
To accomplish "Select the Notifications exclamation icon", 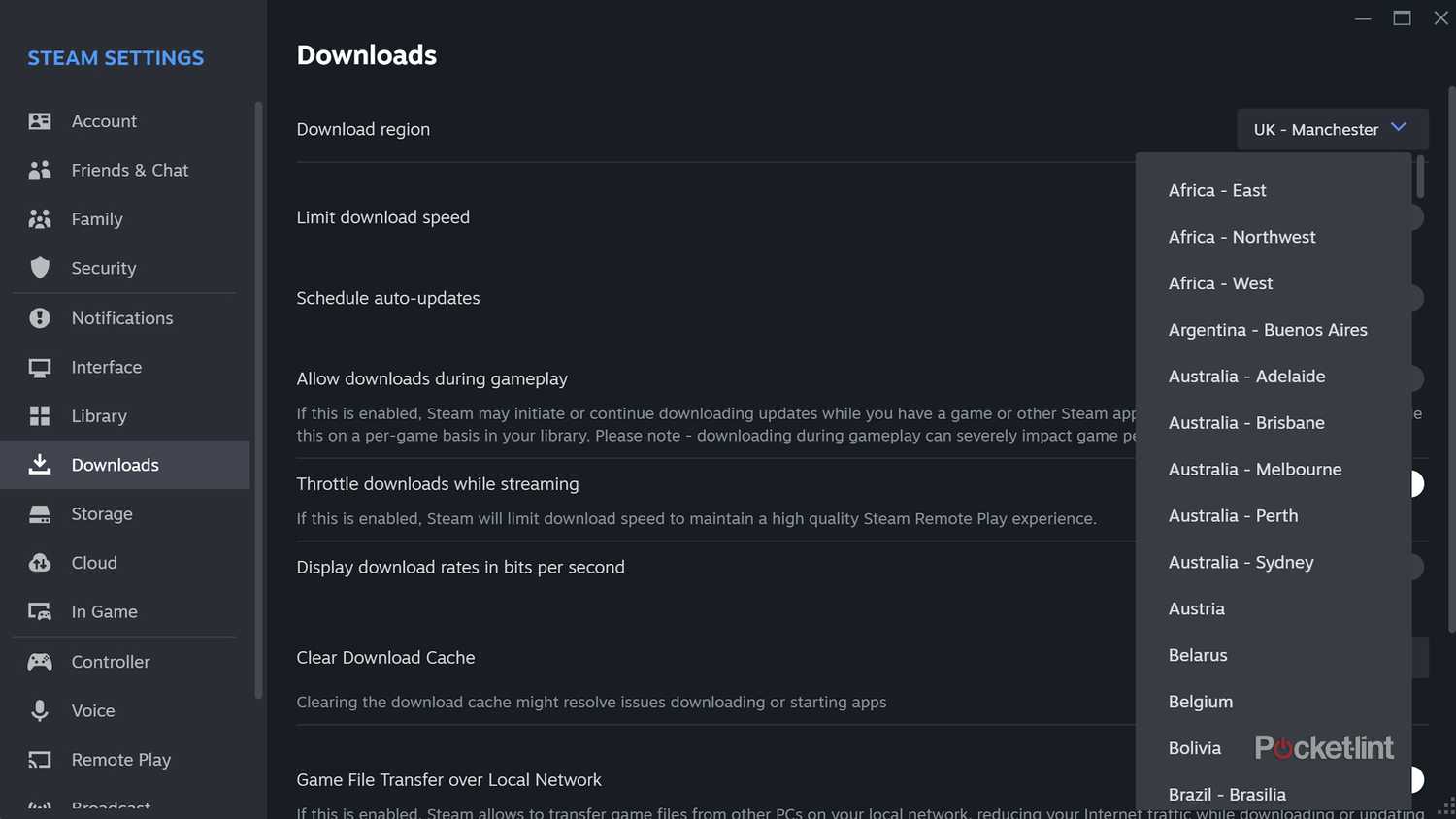I will [40, 318].
